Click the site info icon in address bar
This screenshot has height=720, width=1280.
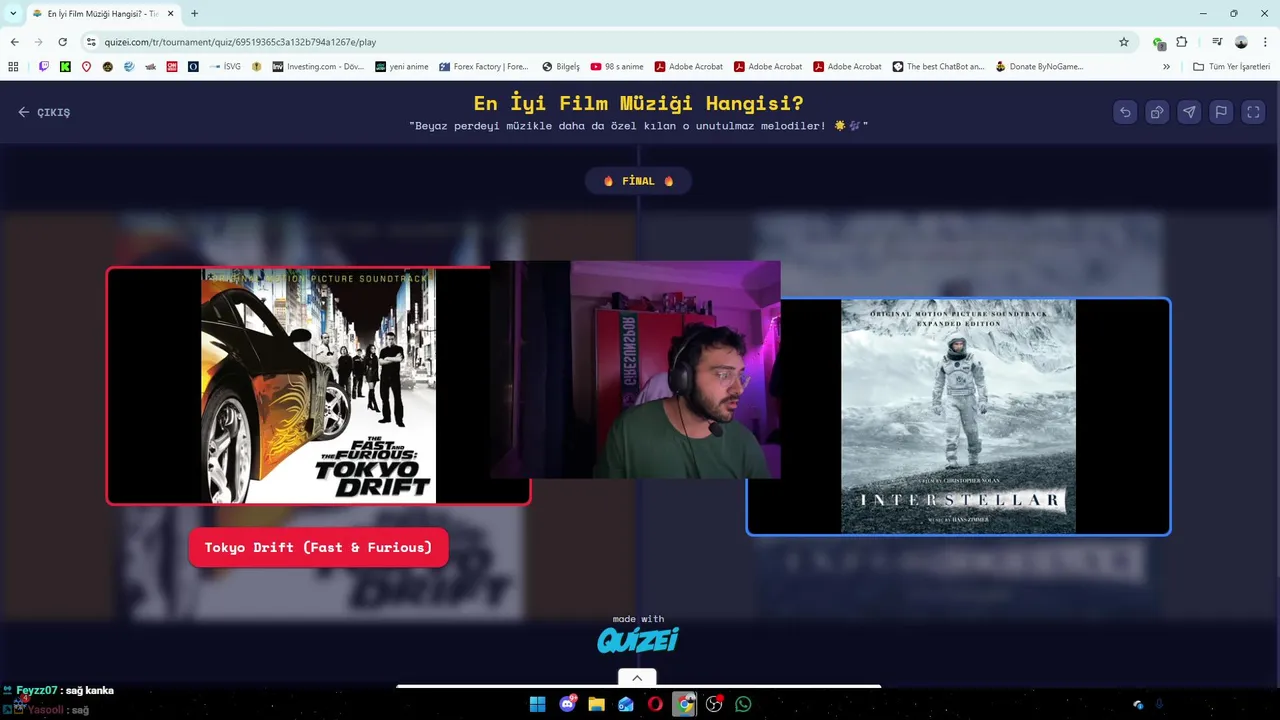pos(91,42)
